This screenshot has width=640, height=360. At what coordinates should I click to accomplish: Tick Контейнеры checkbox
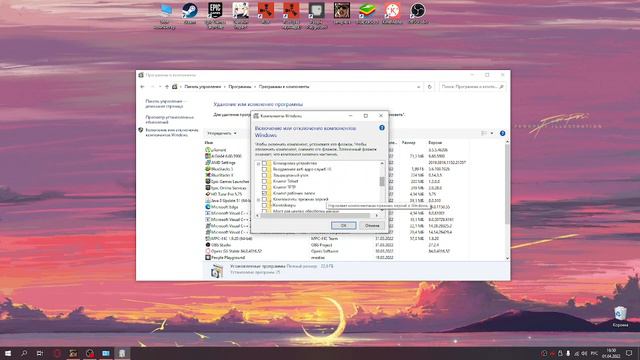264,205
